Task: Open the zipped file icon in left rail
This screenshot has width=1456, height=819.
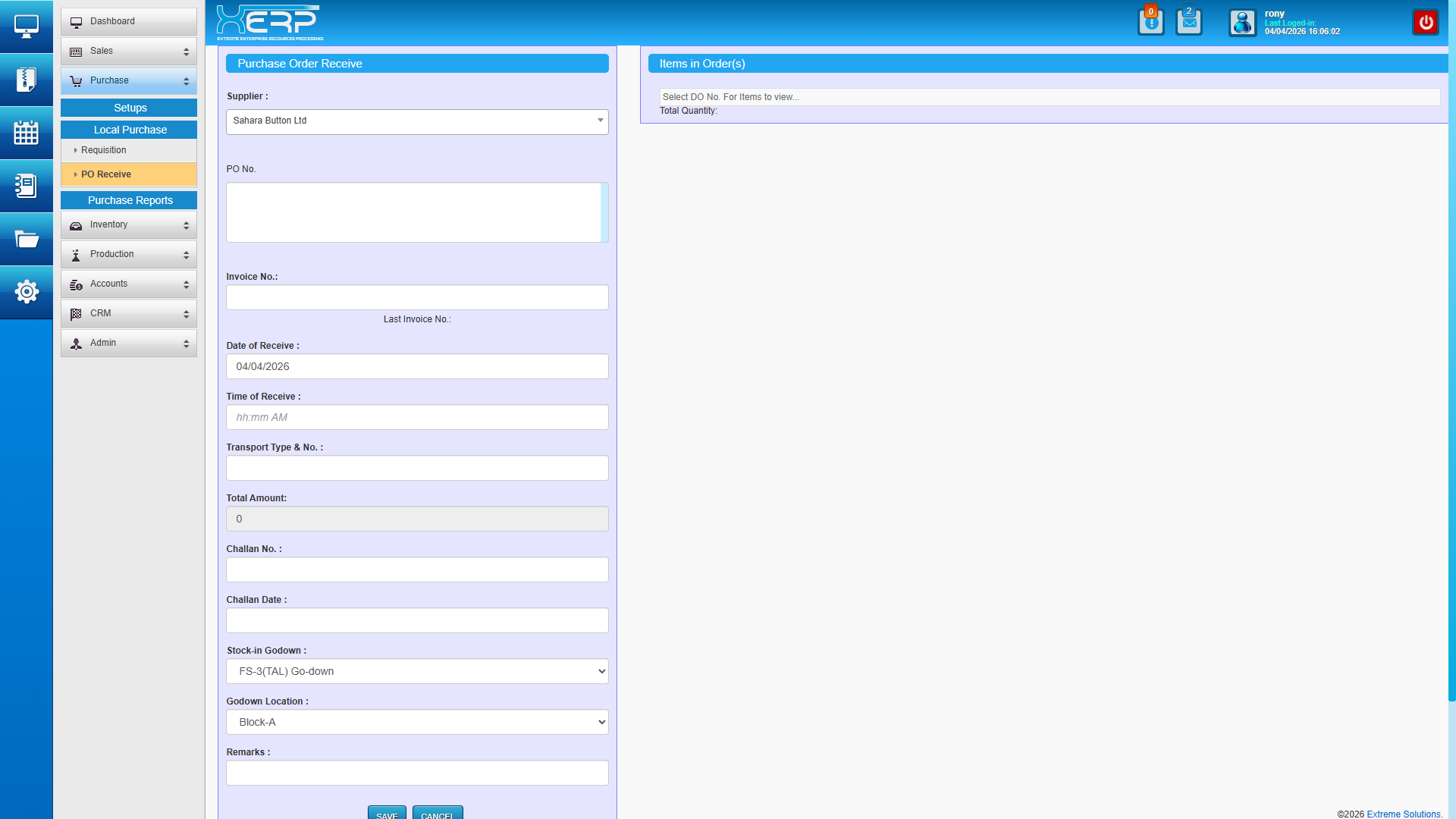Action: point(26,80)
